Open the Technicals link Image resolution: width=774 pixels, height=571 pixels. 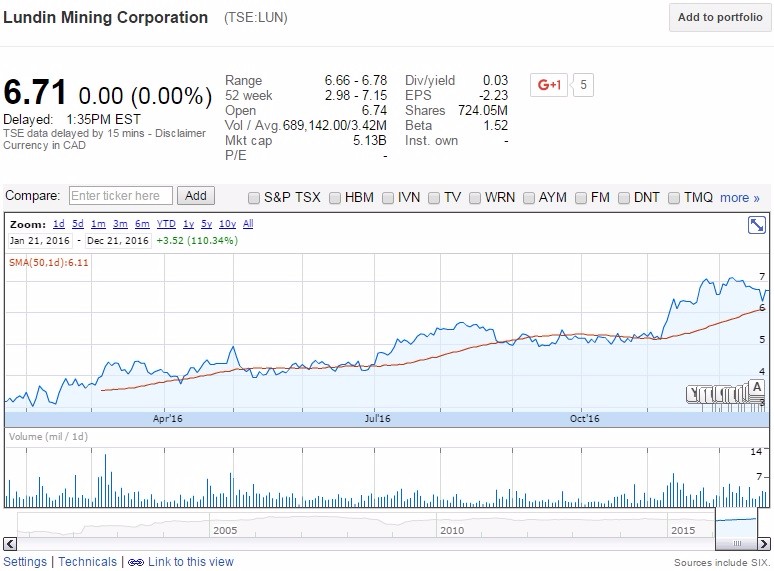pos(87,562)
